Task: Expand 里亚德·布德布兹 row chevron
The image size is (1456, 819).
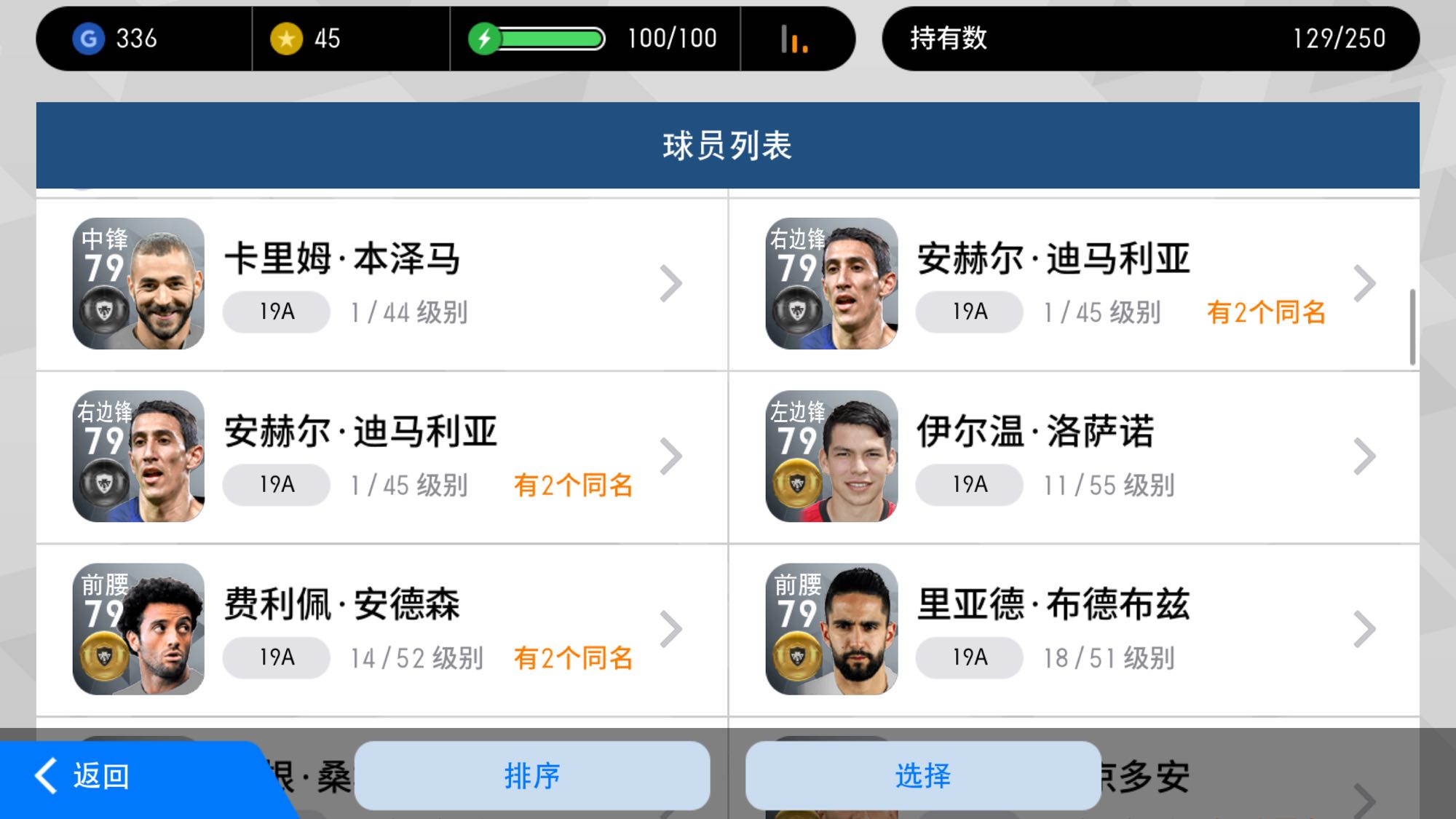Action: [1364, 629]
